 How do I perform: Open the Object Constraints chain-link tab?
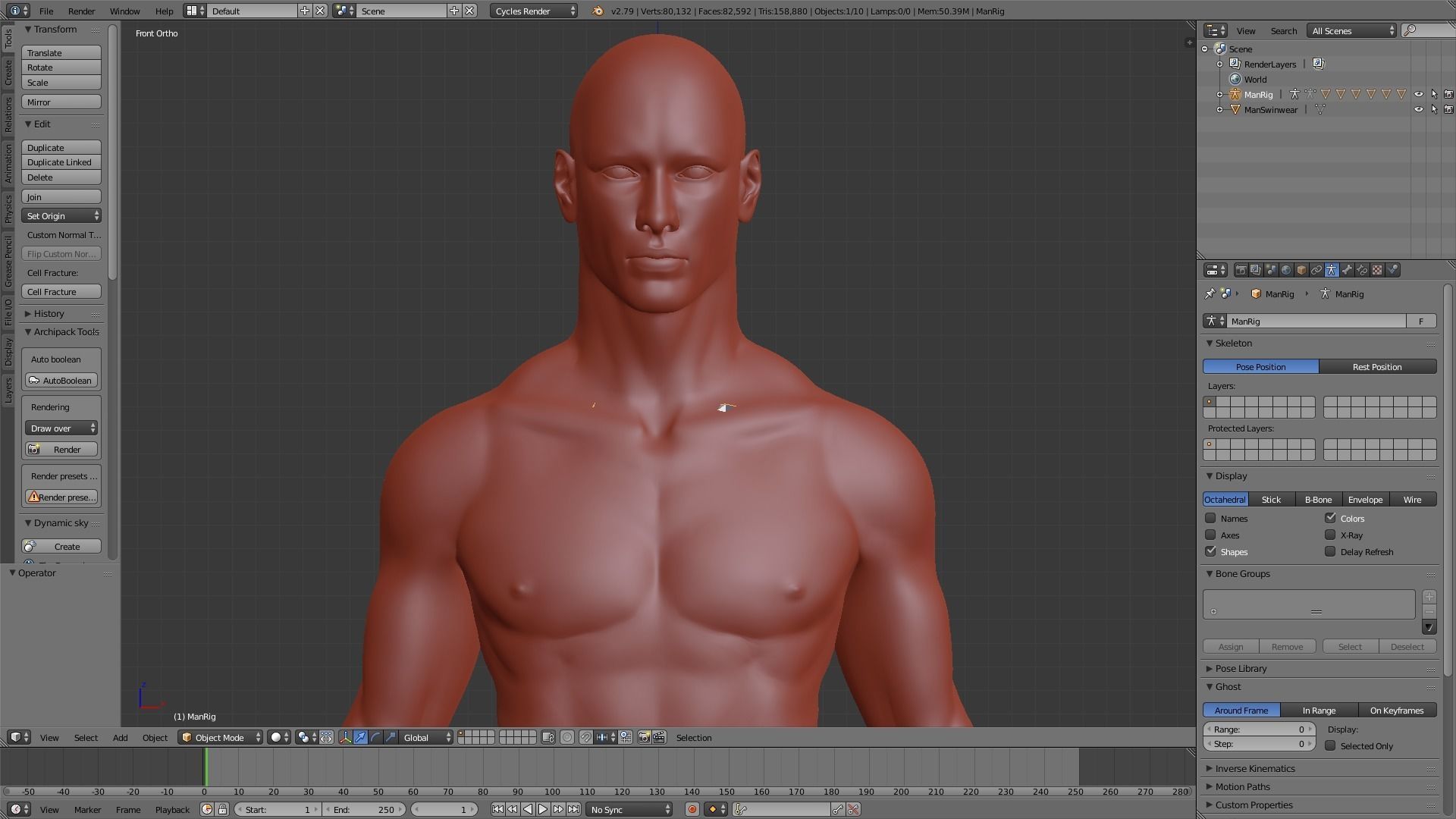pyautogui.click(x=1316, y=270)
